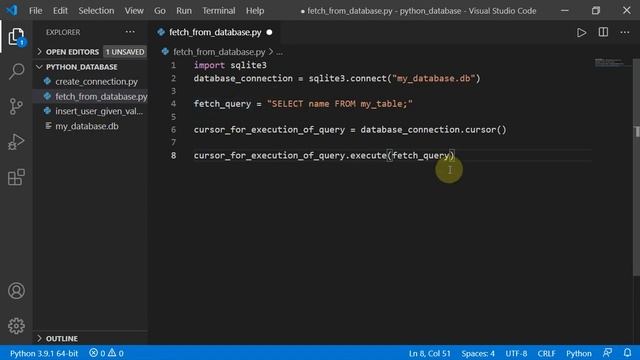Image resolution: width=640 pixels, height=360 pixels.
Task: Minimize the Visual Studio Code window
Action: (564, 11)
